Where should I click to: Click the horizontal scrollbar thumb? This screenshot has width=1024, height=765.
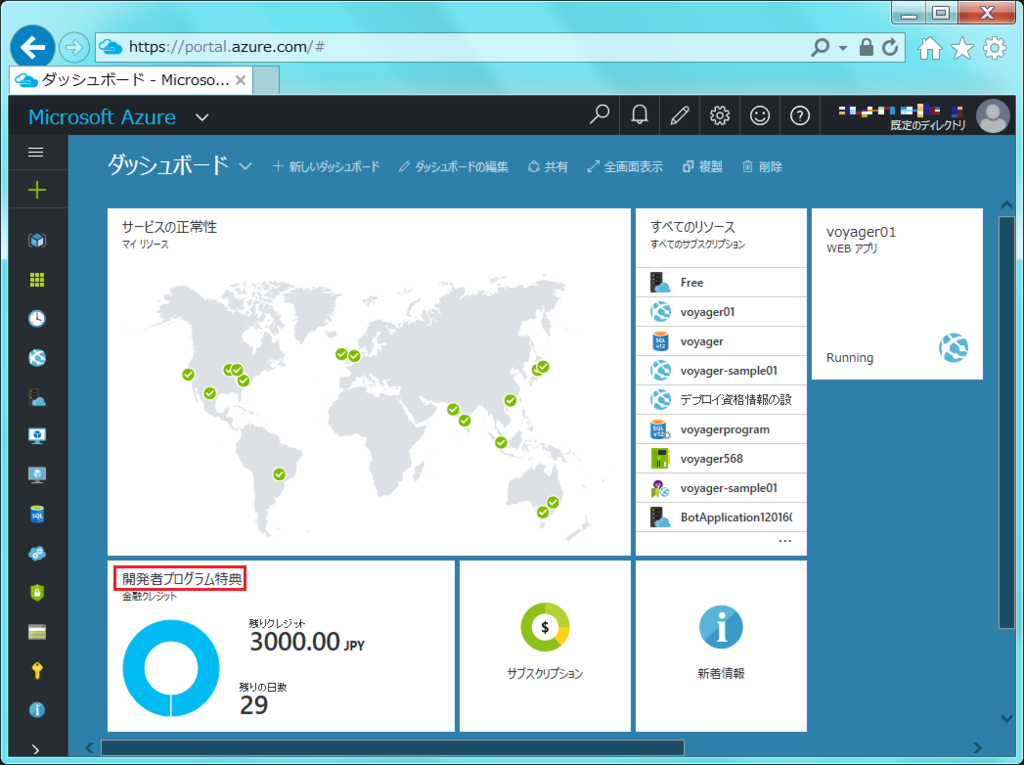point(392,747)
